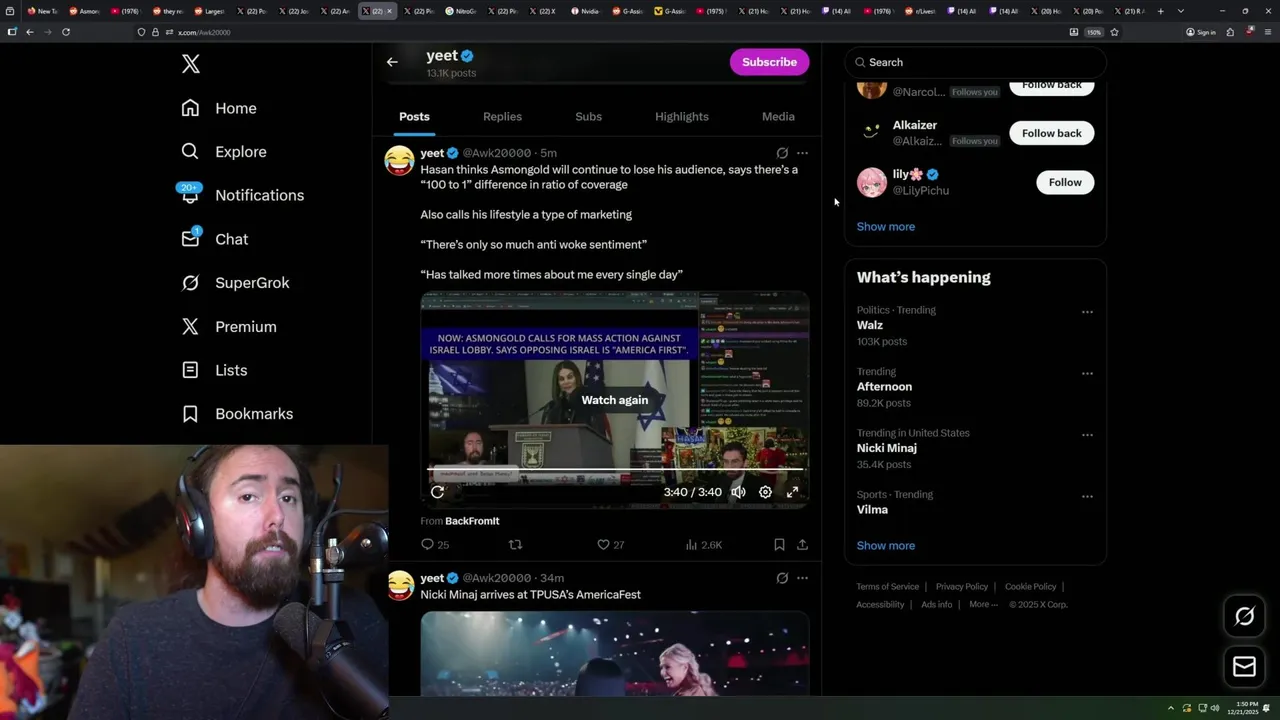
Task: Open the tab list dropdown arrow in the tab bar
Action: click(x=1181, y=11)
